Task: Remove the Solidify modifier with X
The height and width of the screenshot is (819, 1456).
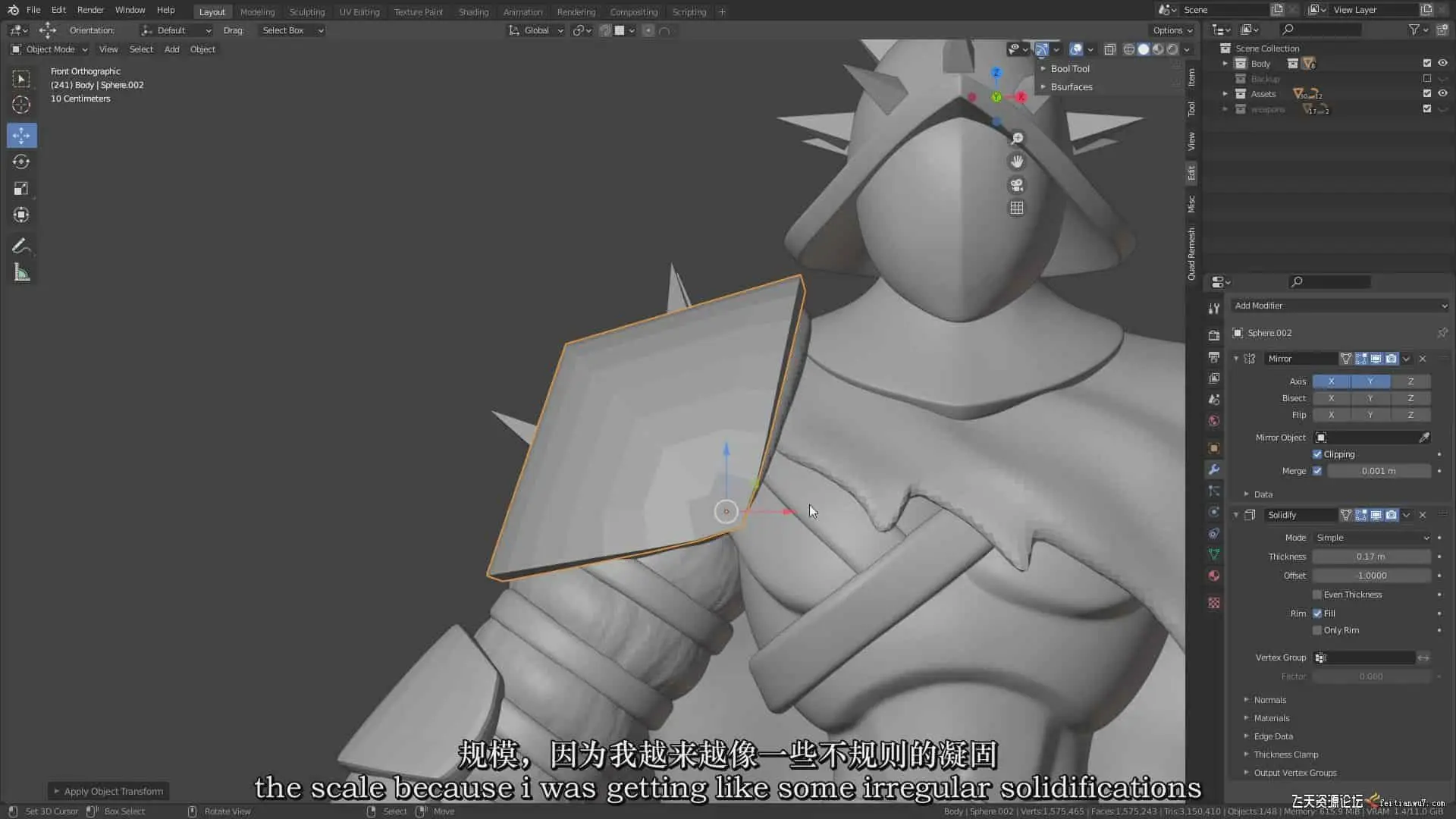Action: (x=1423, y=515)
